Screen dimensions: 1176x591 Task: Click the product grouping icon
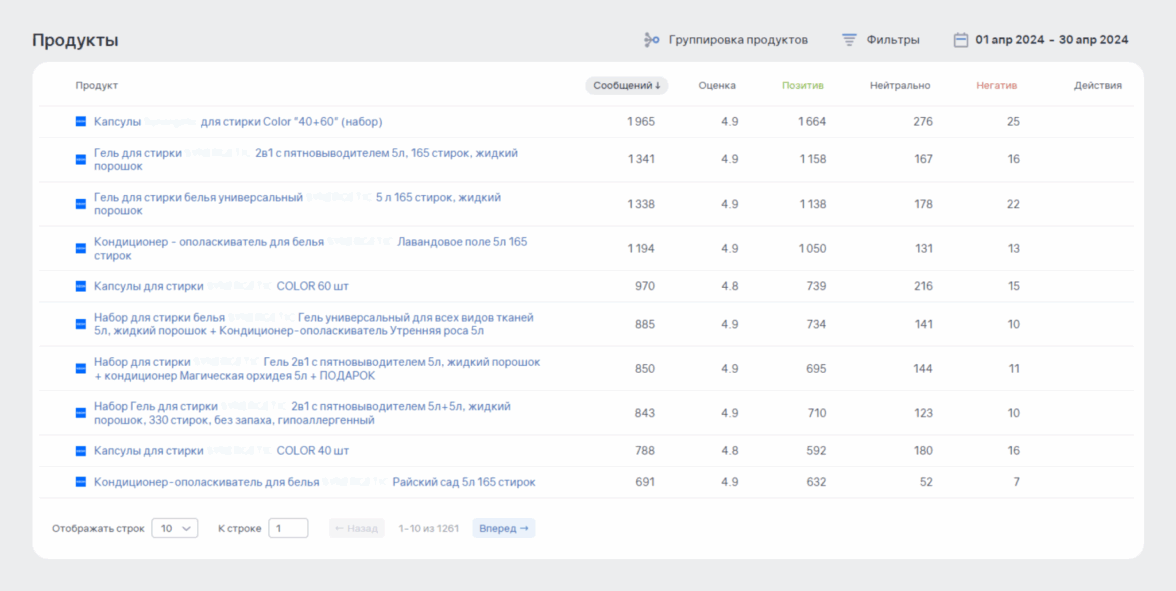(651, 40)
